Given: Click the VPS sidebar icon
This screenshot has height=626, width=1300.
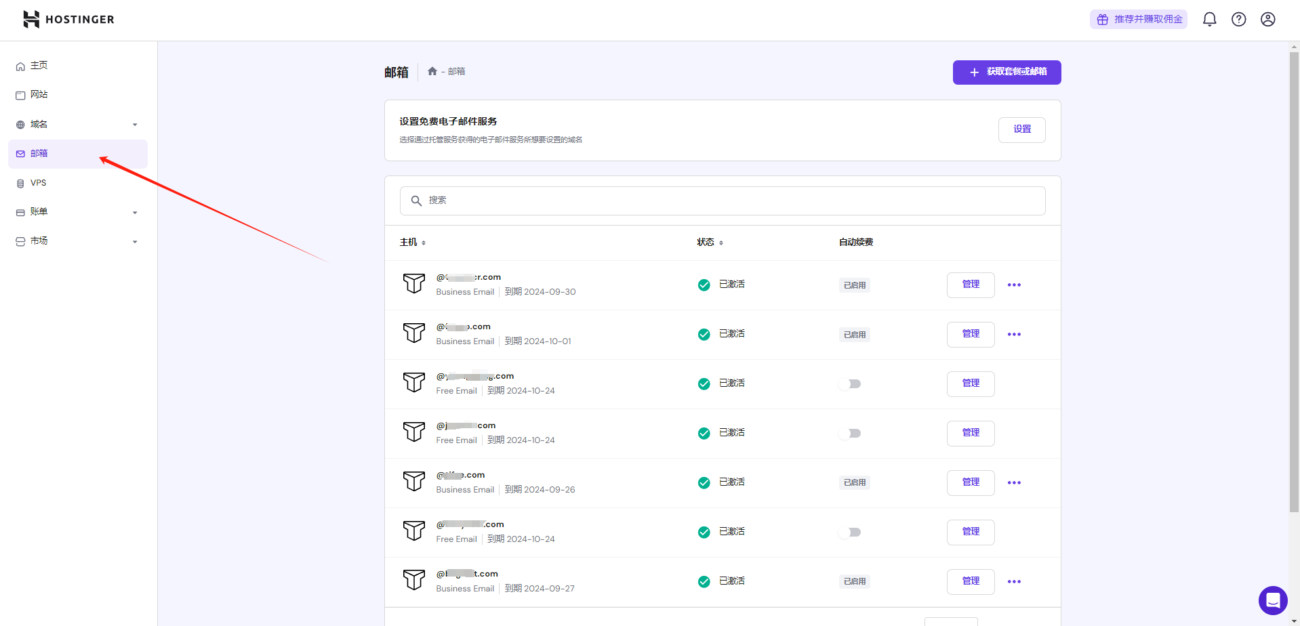Looking at the screenshot, I should pyautogui.click(x=20, y=182).
